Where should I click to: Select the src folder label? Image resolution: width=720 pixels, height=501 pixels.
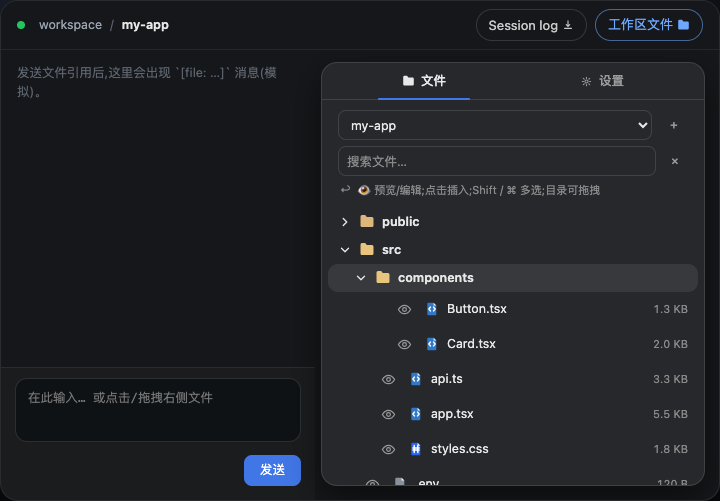coord(391,250)
